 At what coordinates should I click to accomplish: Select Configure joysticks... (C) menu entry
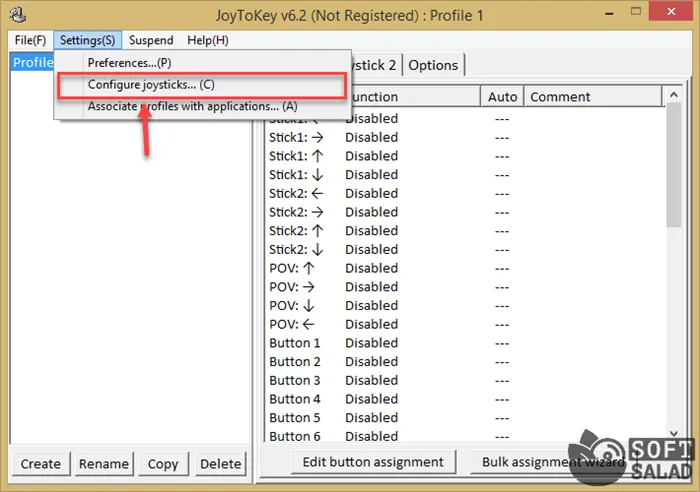pos(202,85)
